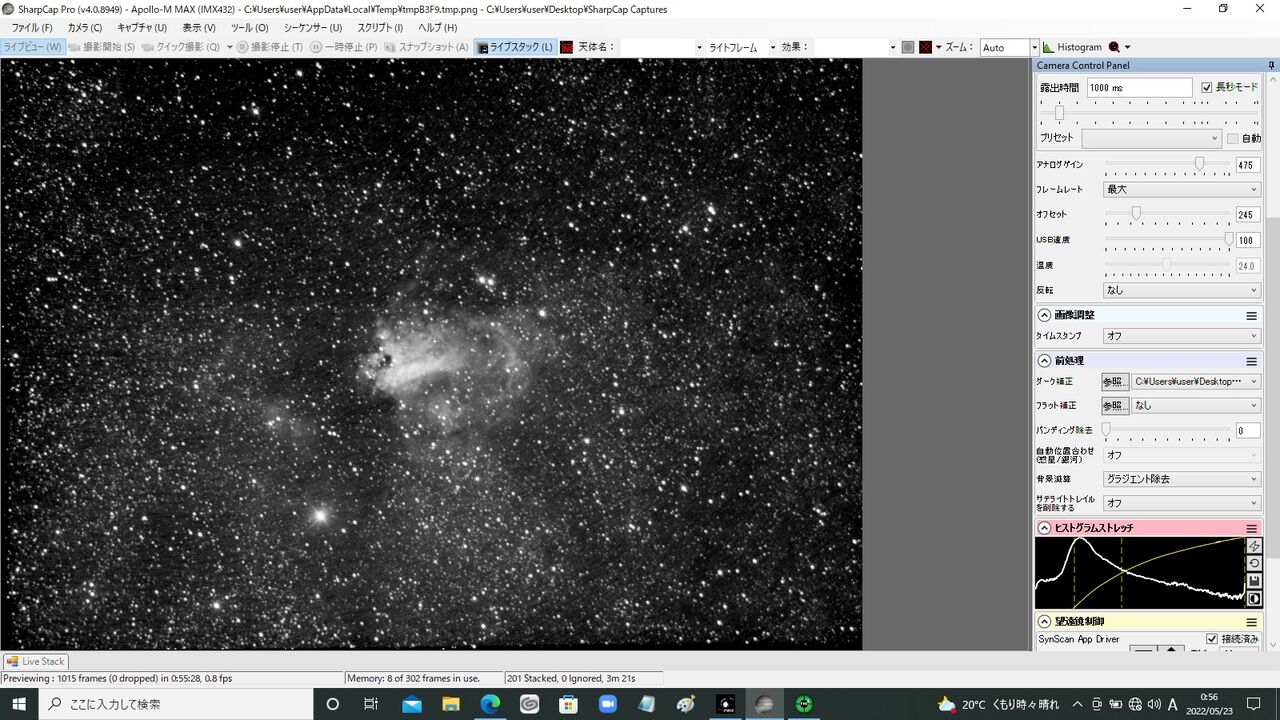Click the red reticule overlay icon
The width and height of the screenshot is (1280, 720).
[x=926, y=47]
